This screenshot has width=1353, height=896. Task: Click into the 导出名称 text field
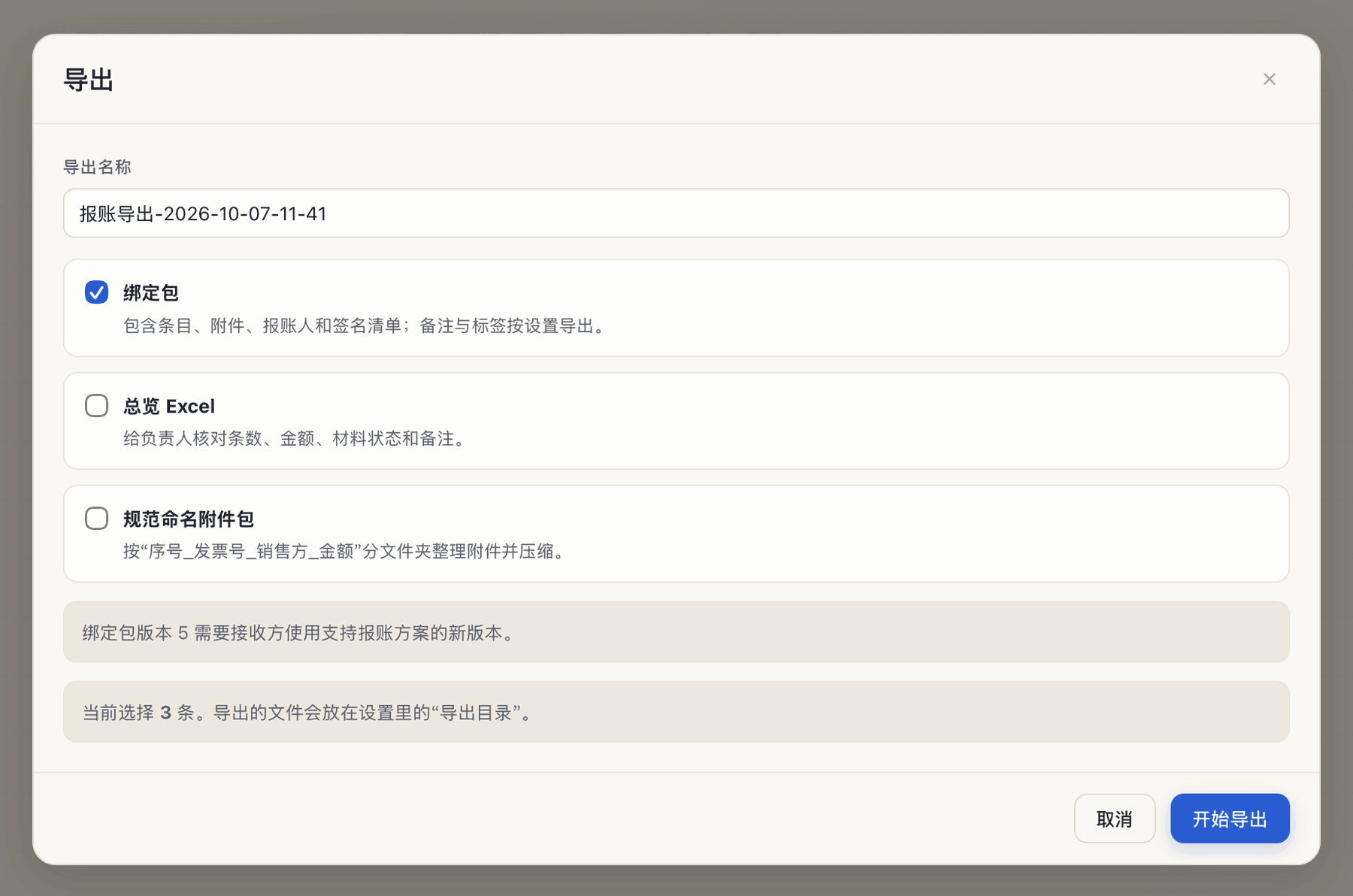(x=676, y=213)
